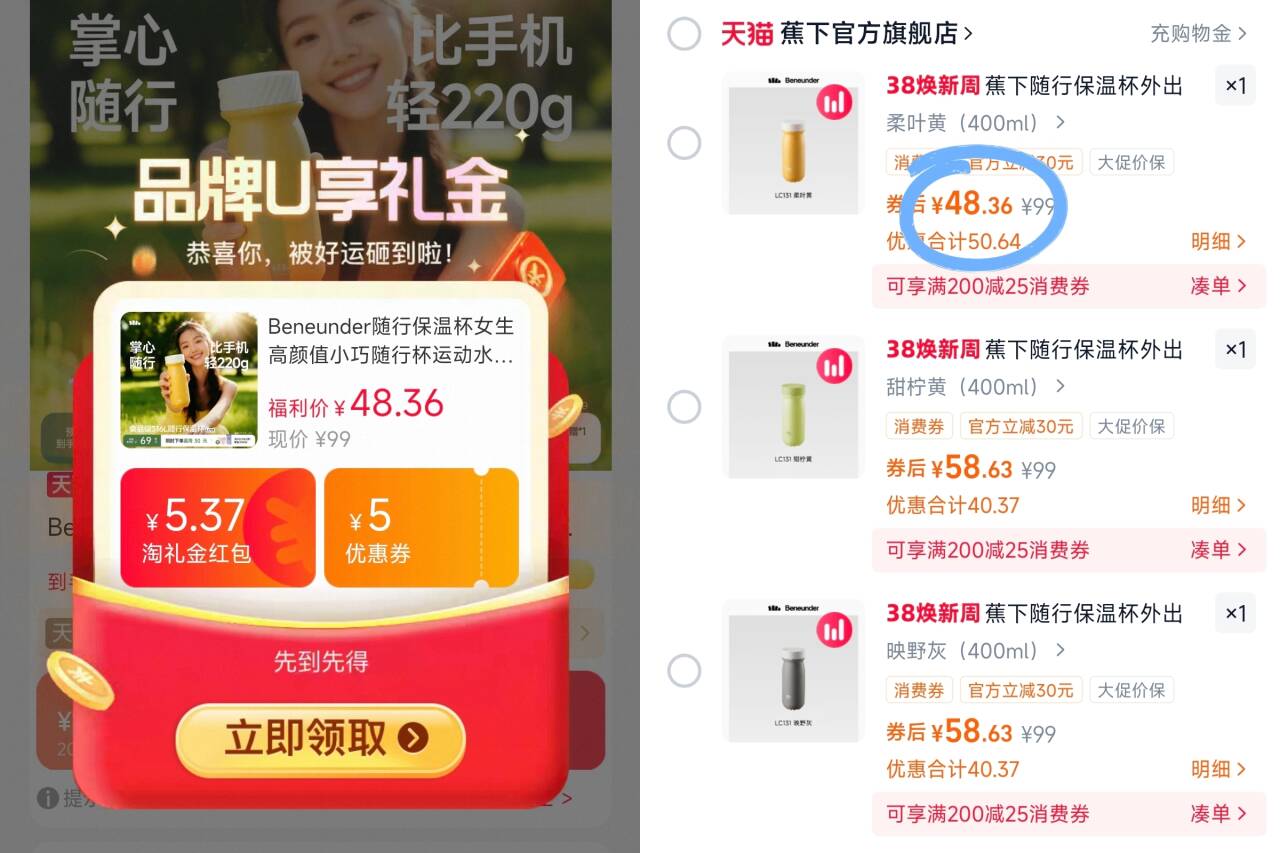Select the 蕉下官方旗舰店 store radio button
Screen dimensions: 1280x853
(684, 33)
